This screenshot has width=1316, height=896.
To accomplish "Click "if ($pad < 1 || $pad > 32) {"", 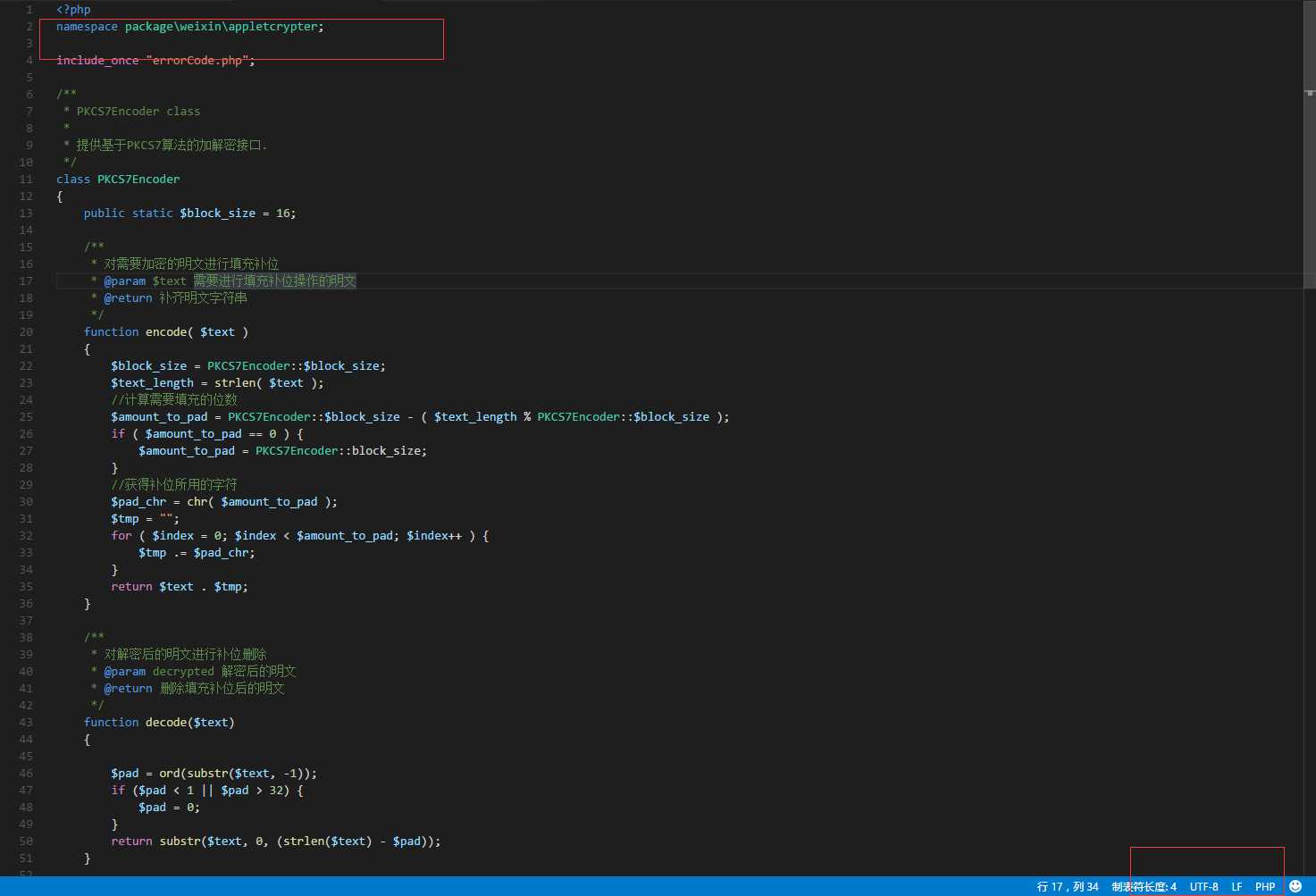I will tap(207, 791).
